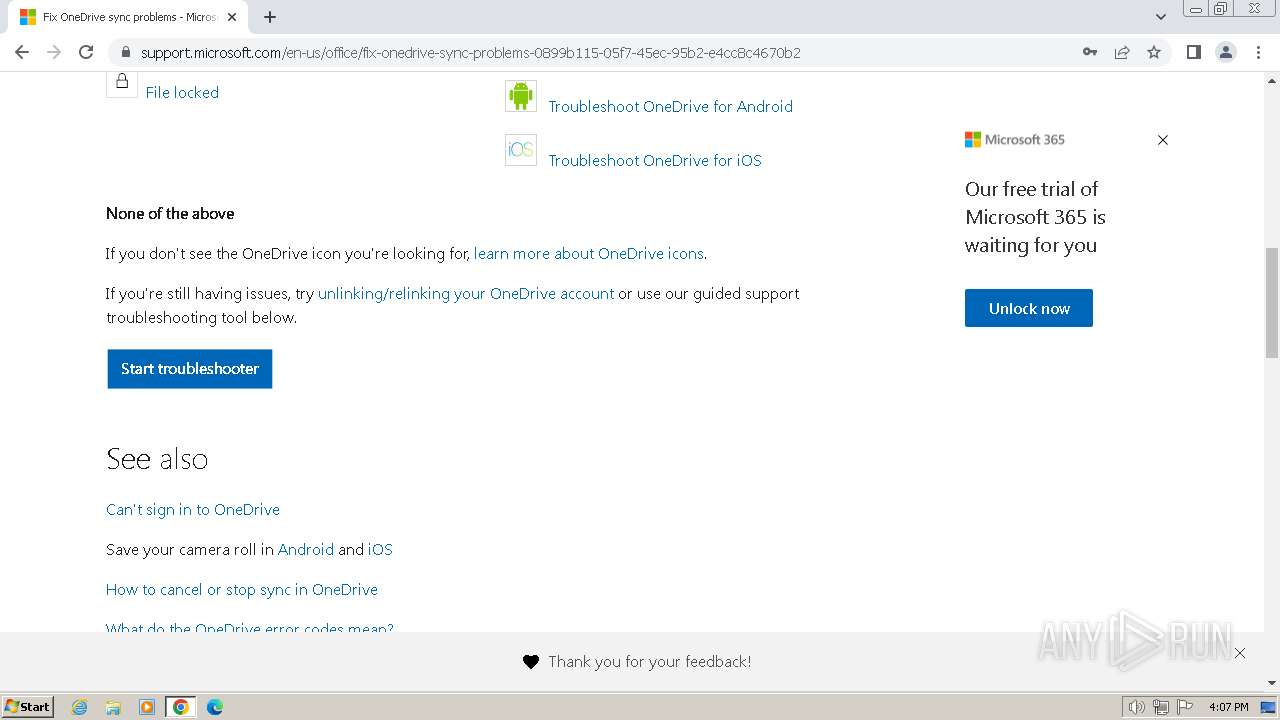The width and height of the screenshot is (1280, 720).
Task: Reload the page with the refresh icon
Action: (86, 52)
